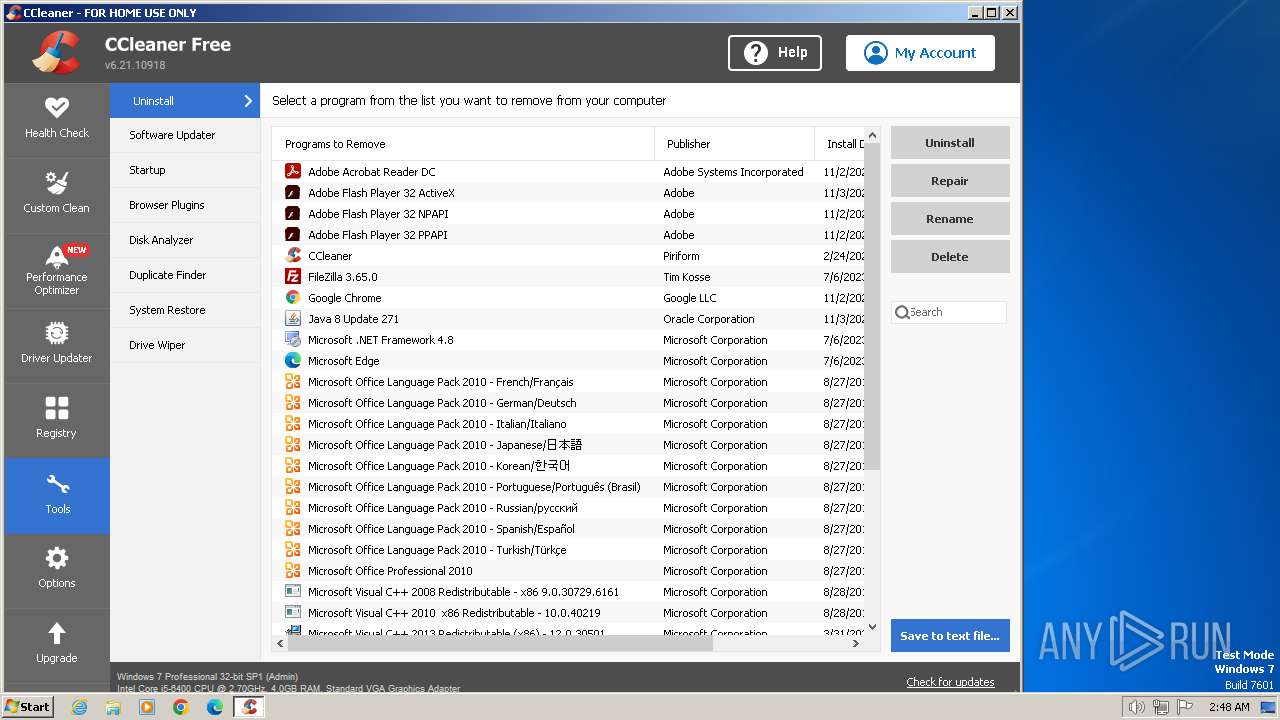Viewport: 1280px width, 720px height.
Task: Select Language Pack 2010 - Turkish/Türkçe row
Action: pos(568,549)
